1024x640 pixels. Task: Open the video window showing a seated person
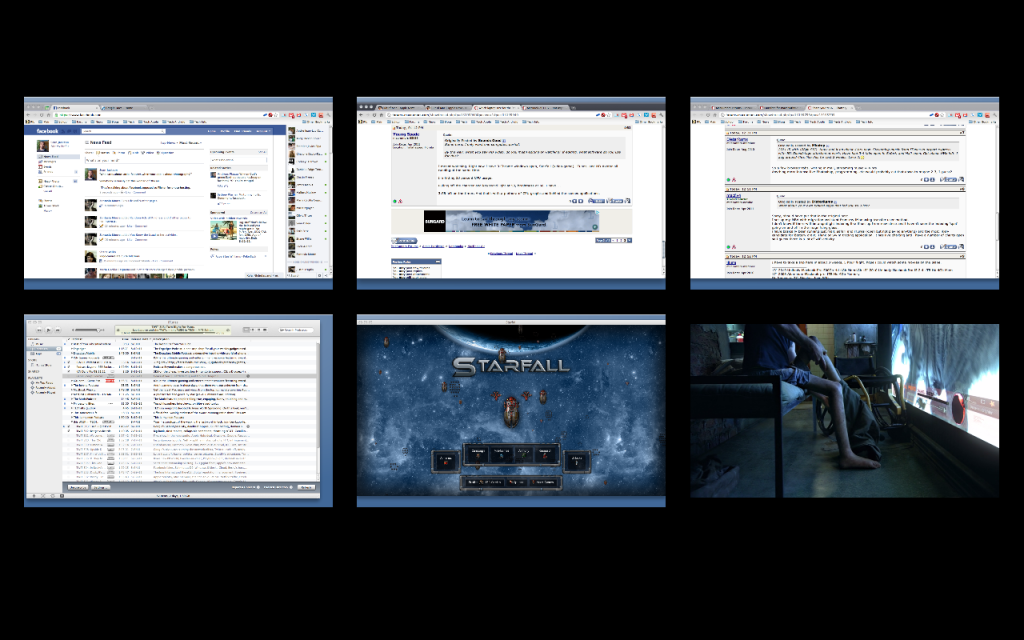pyautogui.click(x=844, y=410)
